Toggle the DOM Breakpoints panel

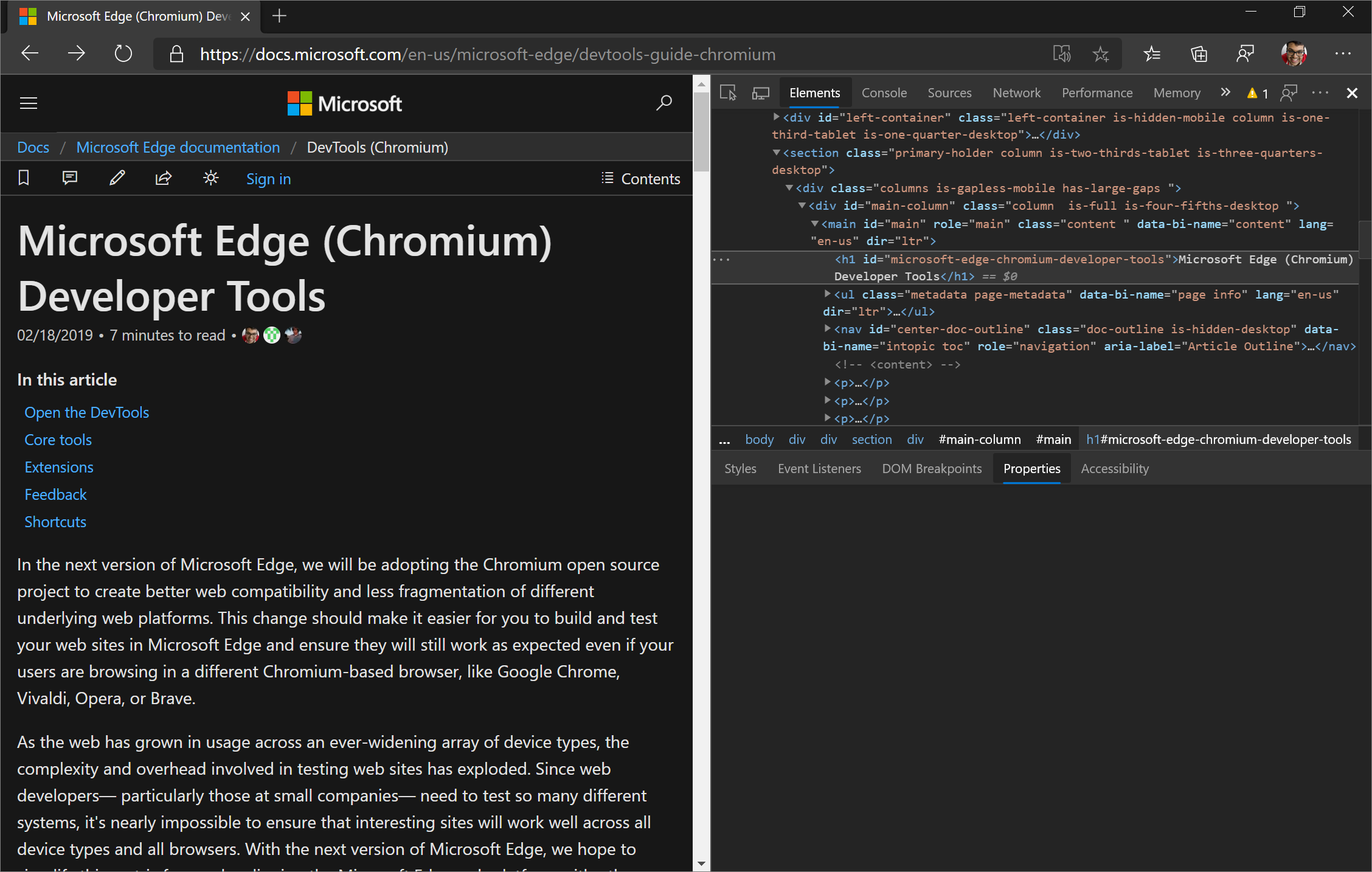pyautogui.click(x=931, y=469)
